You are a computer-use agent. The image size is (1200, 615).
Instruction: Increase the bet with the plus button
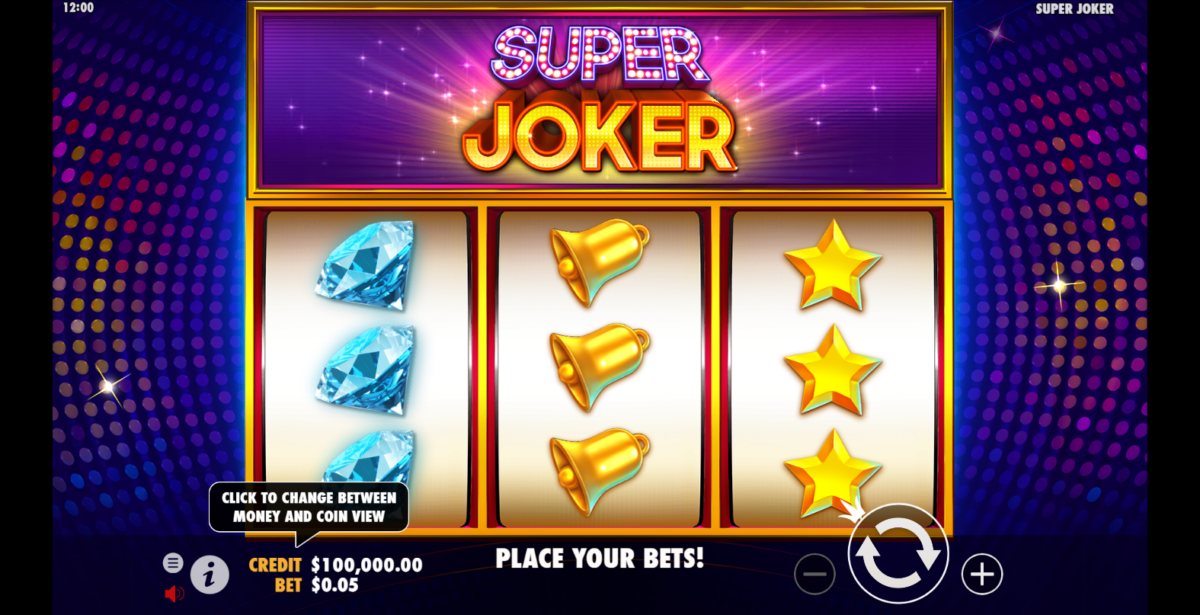coord(982,574)
